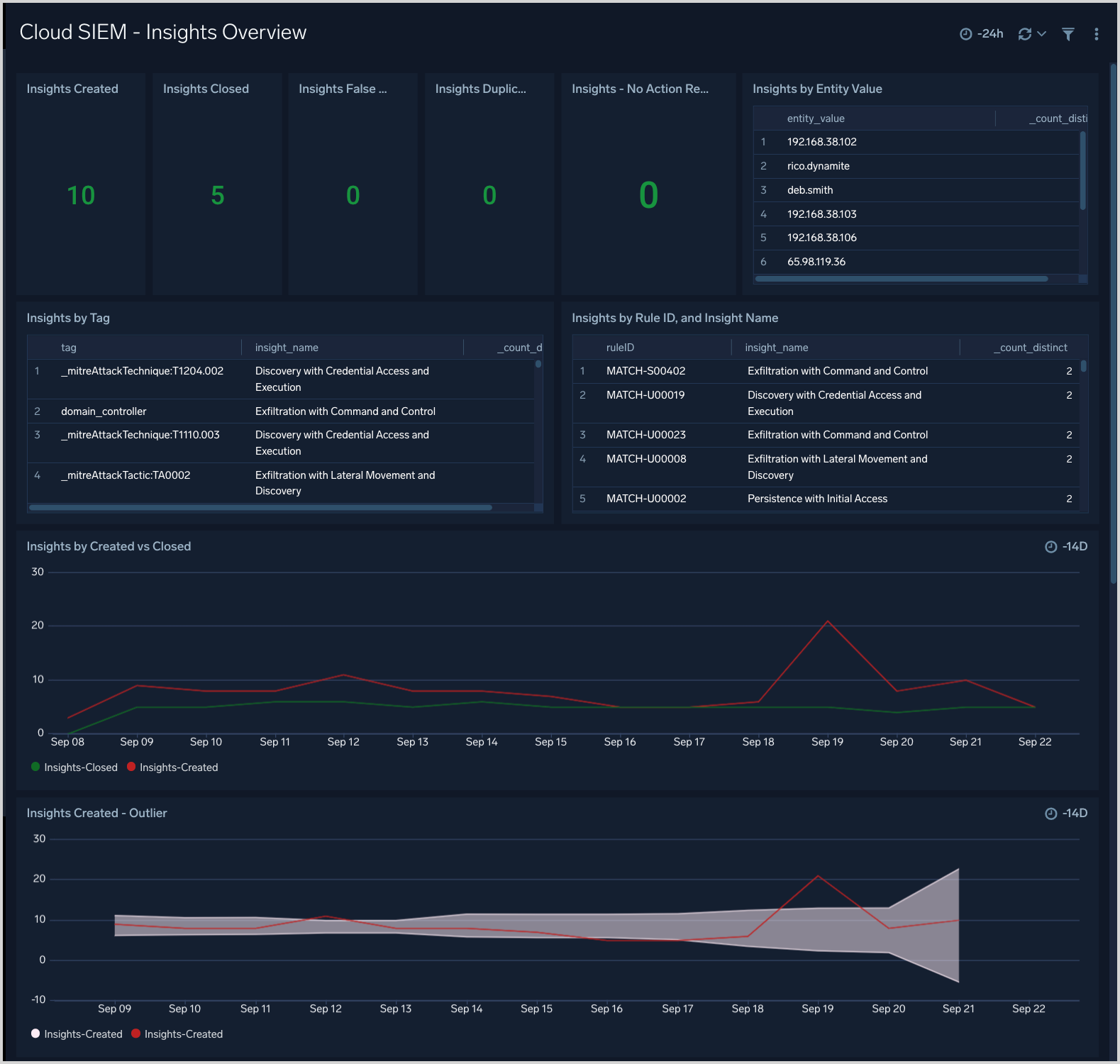The image size is (1120, 1064).
Task: Click the Insights Created value 10
Action: 81,196
